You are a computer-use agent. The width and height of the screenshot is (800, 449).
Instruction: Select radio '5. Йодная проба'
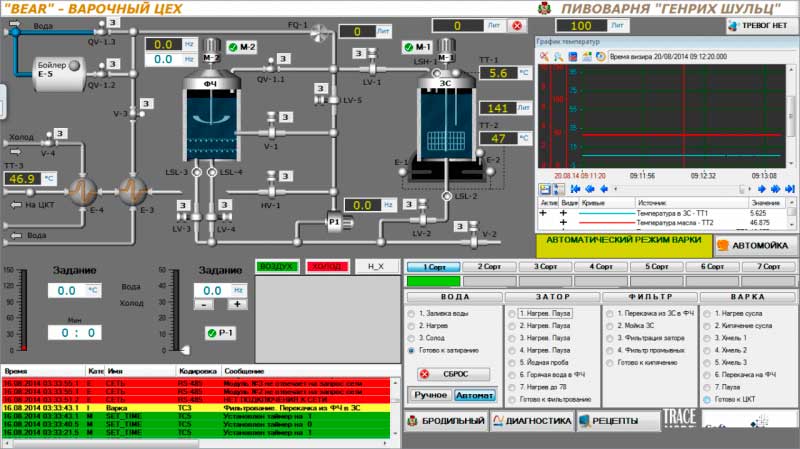[512, 362]
